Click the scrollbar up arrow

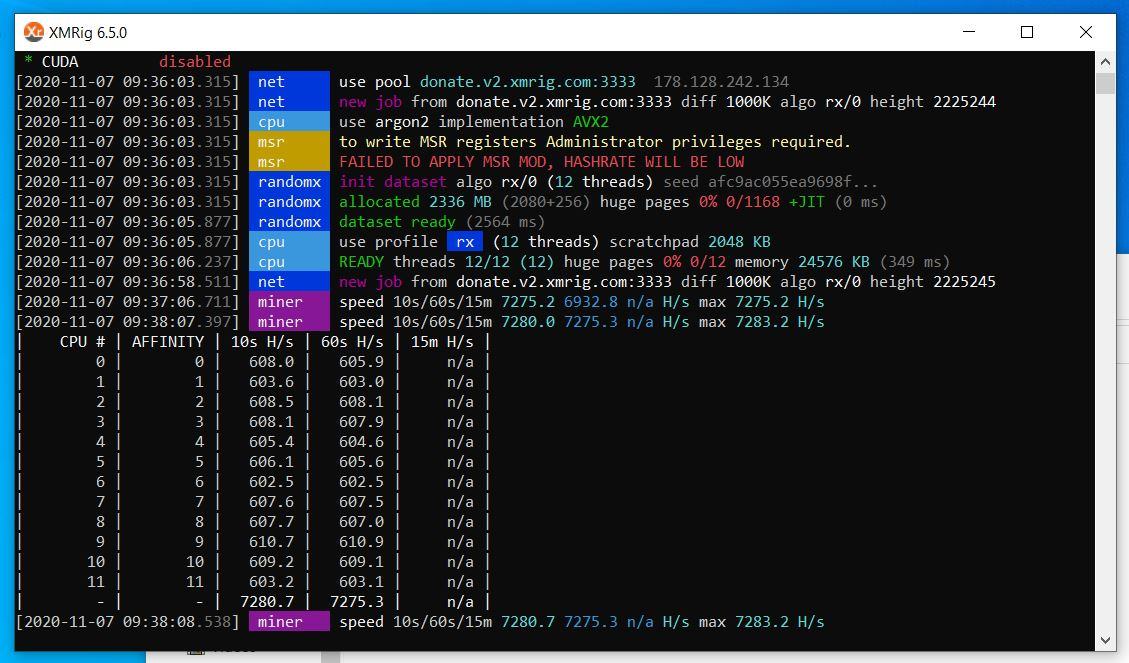pyautogui.click(x=1105, y=62)
